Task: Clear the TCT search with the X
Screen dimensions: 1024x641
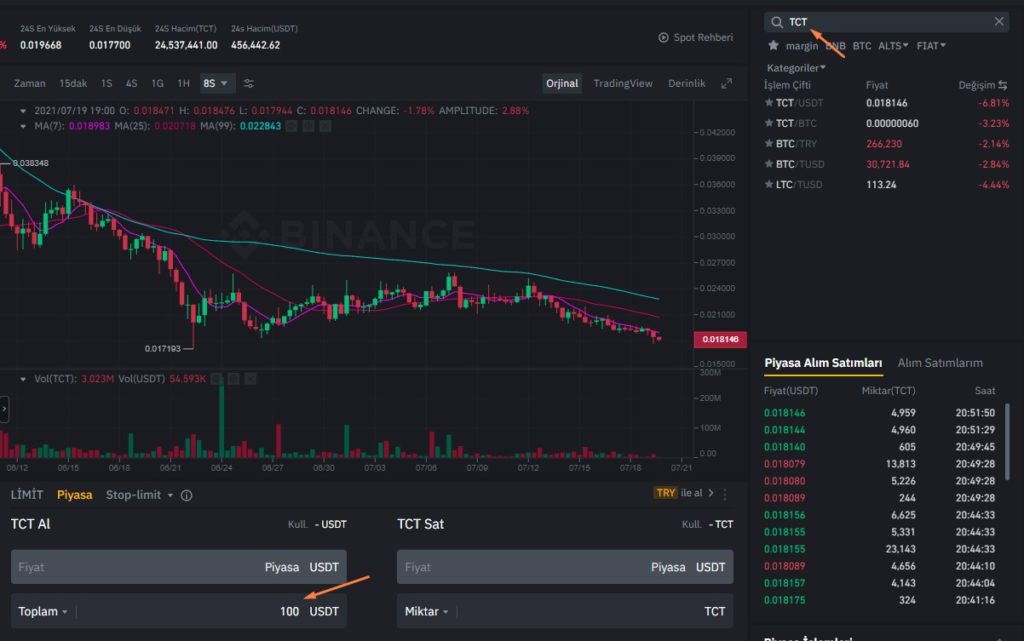Action: 999,22
